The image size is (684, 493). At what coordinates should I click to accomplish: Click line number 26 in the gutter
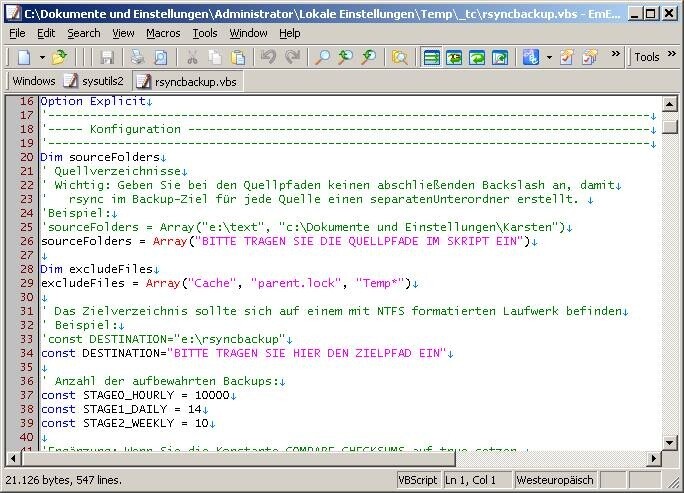tap(27, 241)
